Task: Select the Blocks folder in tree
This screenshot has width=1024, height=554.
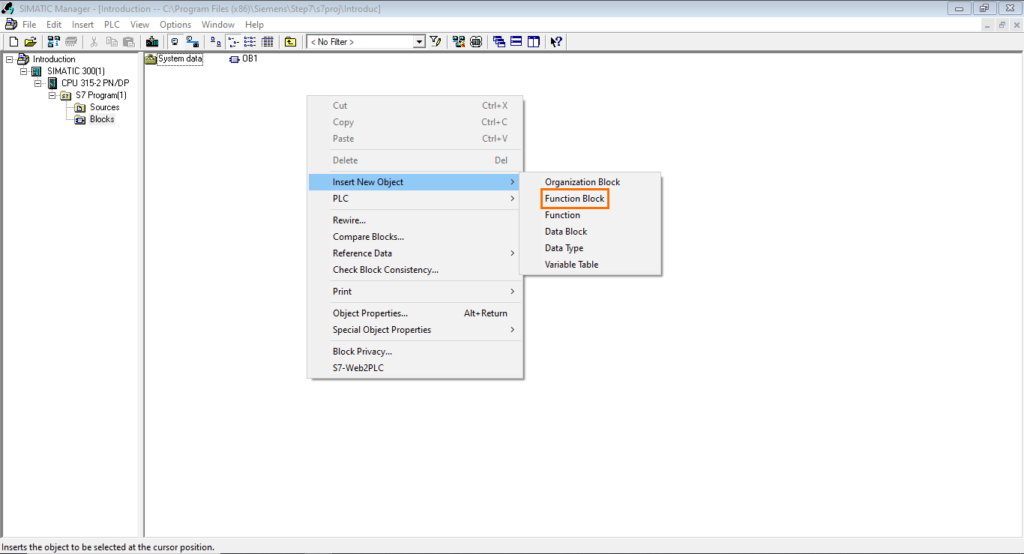Action: tap(102, 120)
